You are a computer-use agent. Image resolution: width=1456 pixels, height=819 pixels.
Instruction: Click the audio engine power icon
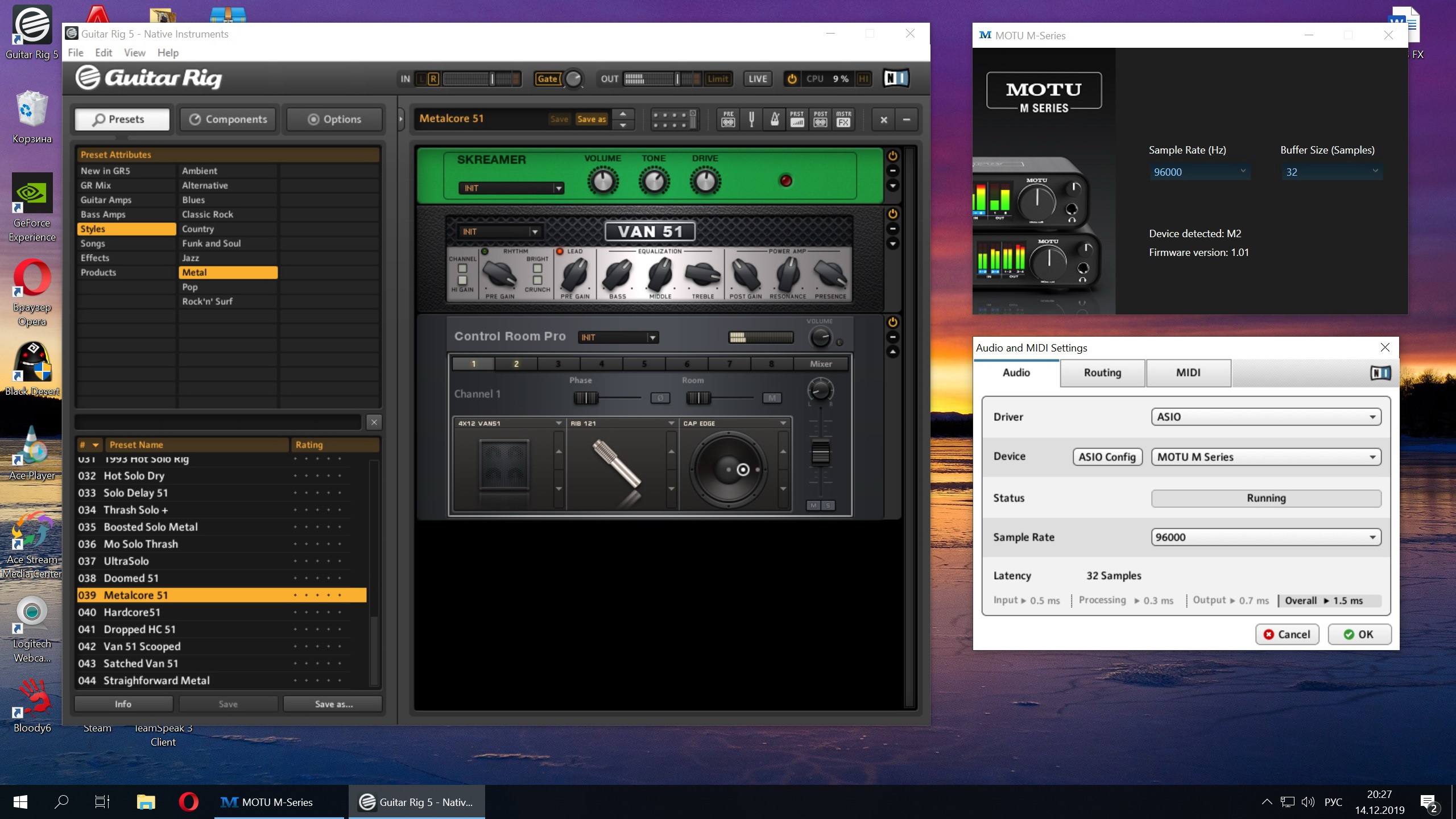(791, 79)
